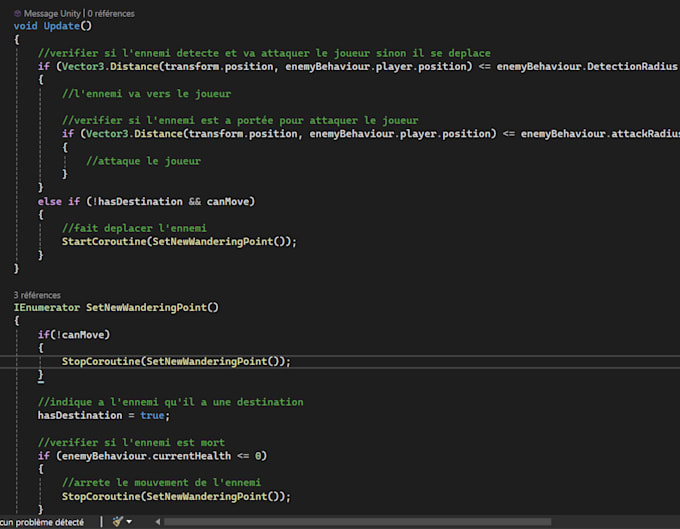The image size is (680, 529).
Task: Click '!hasDestination' in the else if condition
Action: [137, 202]
